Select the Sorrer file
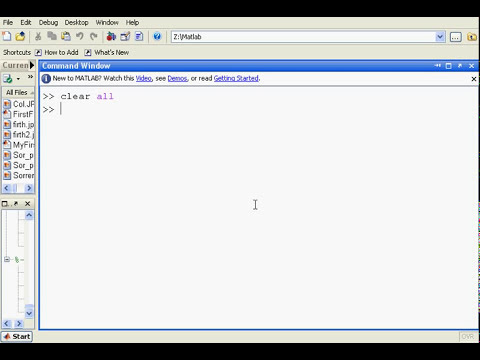 point(19,175)
